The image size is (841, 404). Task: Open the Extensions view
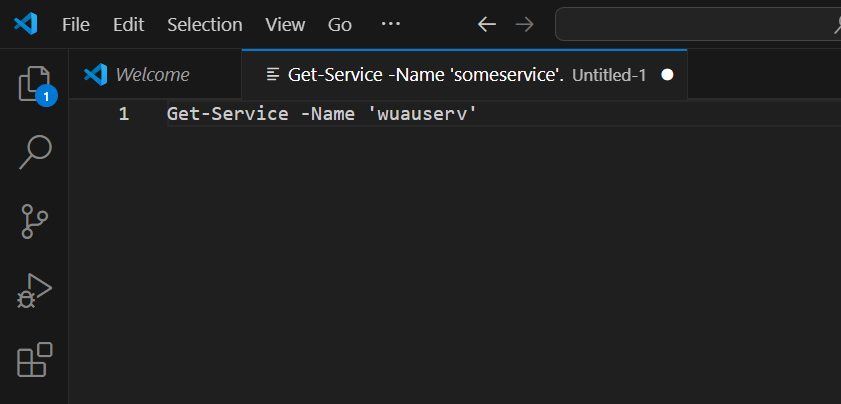35,359
